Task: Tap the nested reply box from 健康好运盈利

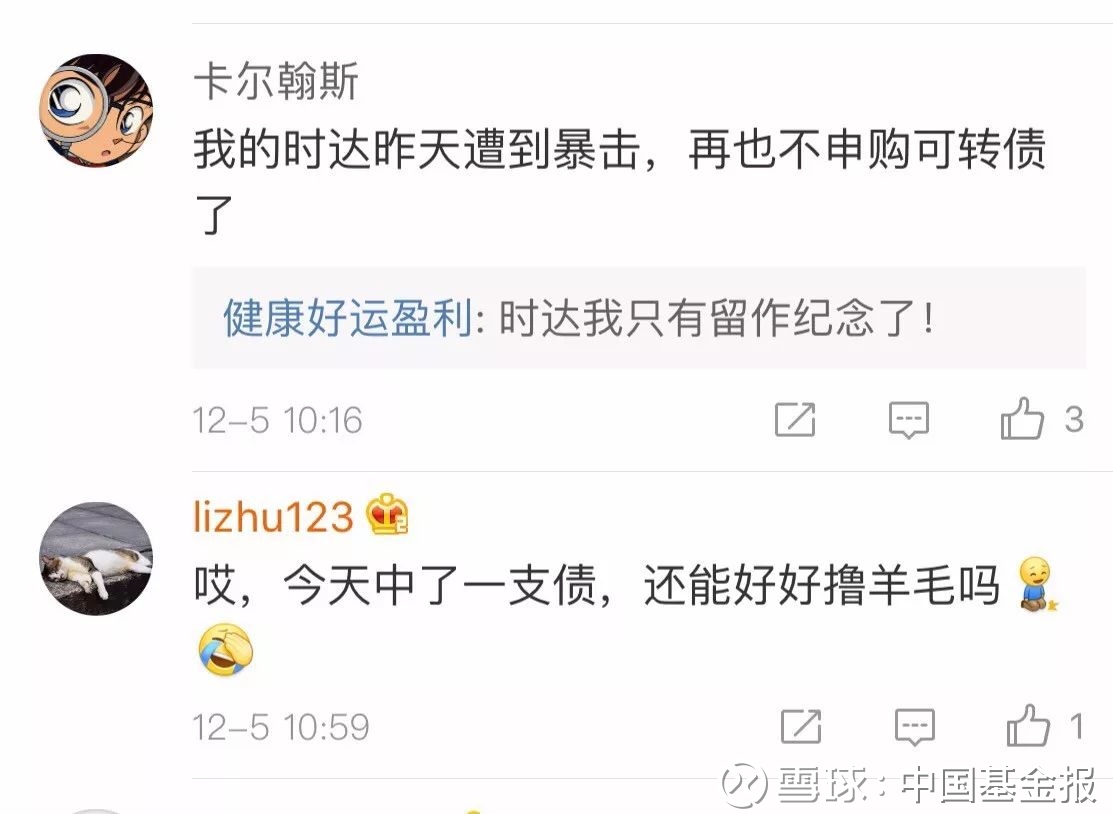Action: click(x=639, y=318)
